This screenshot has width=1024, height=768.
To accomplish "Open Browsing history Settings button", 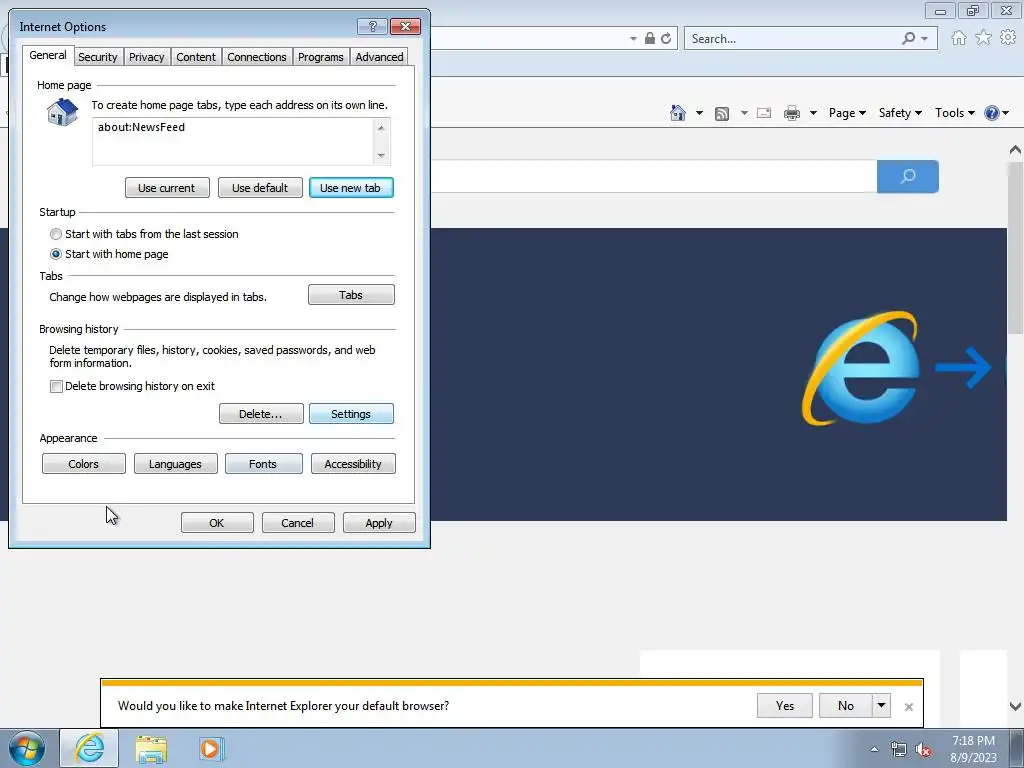I will click(x=351, y=414).
